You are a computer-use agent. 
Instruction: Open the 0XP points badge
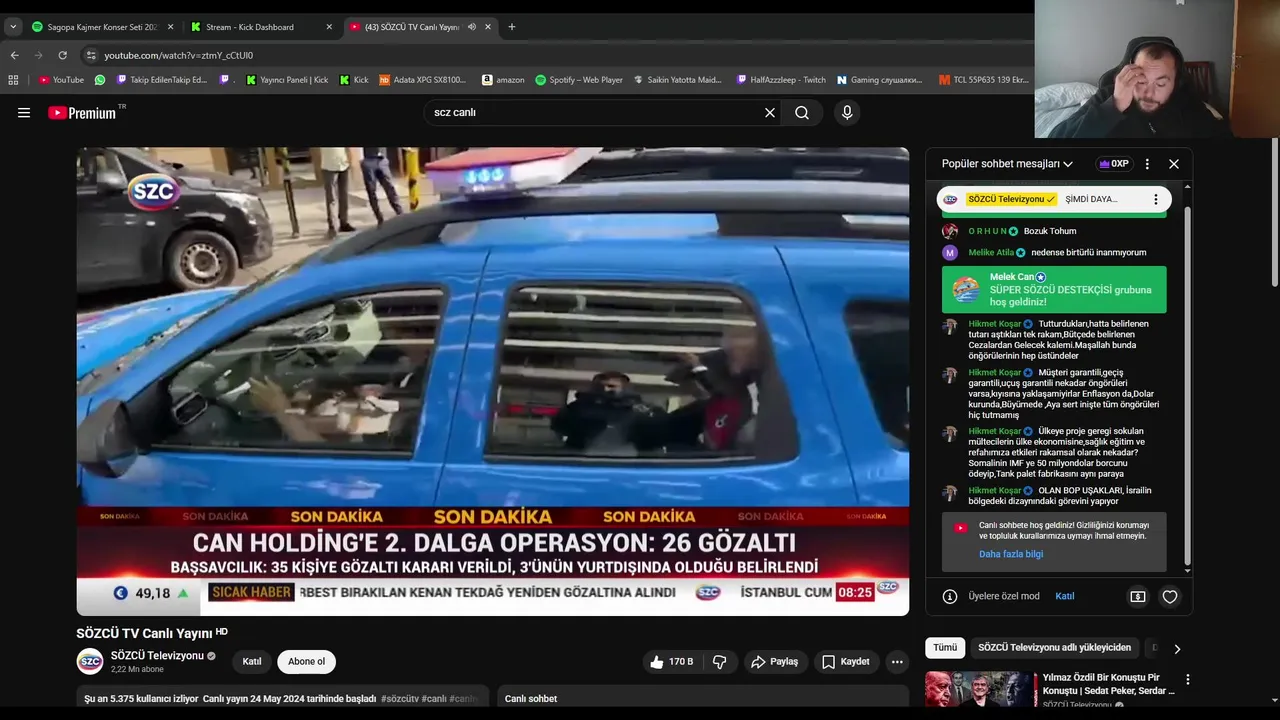click(1114, 164)
